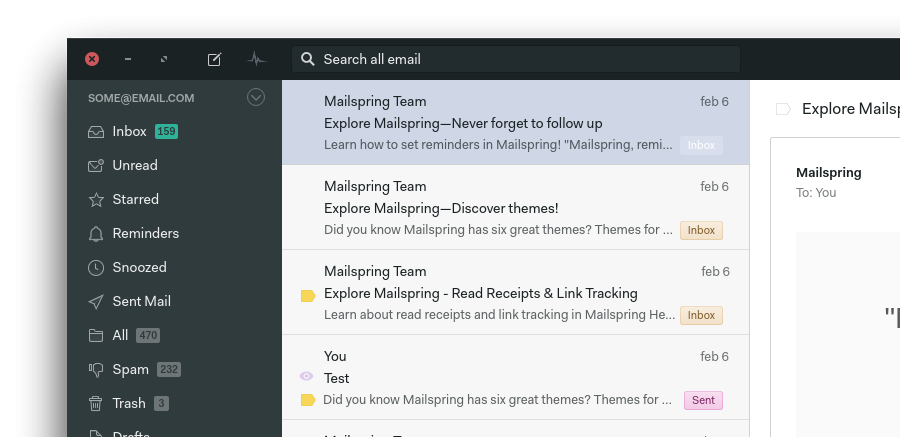Open the All mail label

120,335
